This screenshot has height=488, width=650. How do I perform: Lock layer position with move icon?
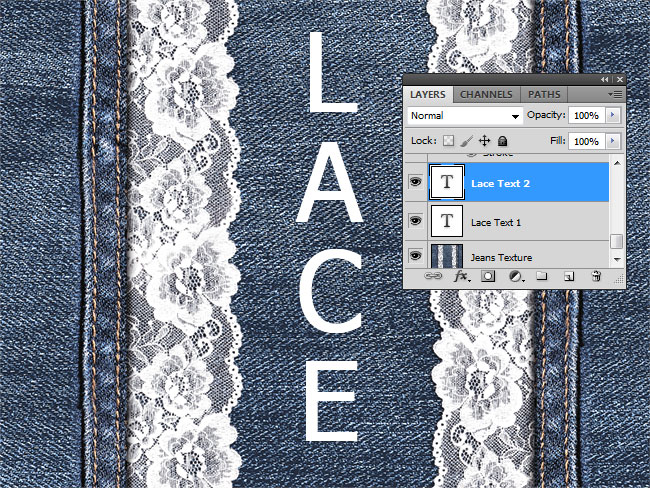pyautogui.click(x=484, y=142)
